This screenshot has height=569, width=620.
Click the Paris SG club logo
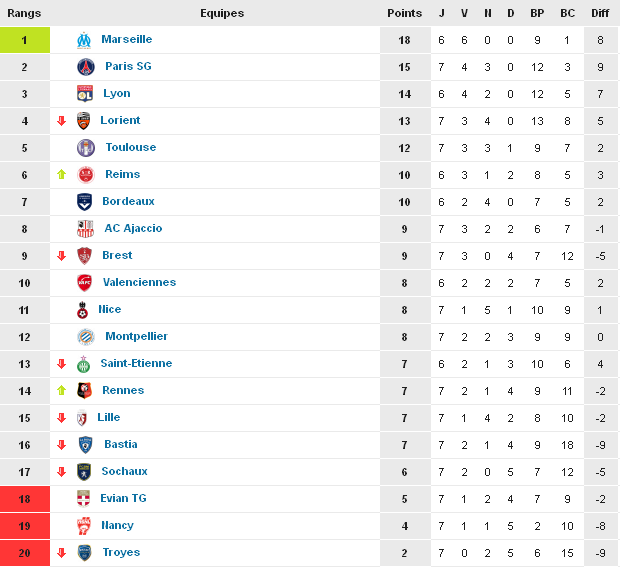(85, 67)
